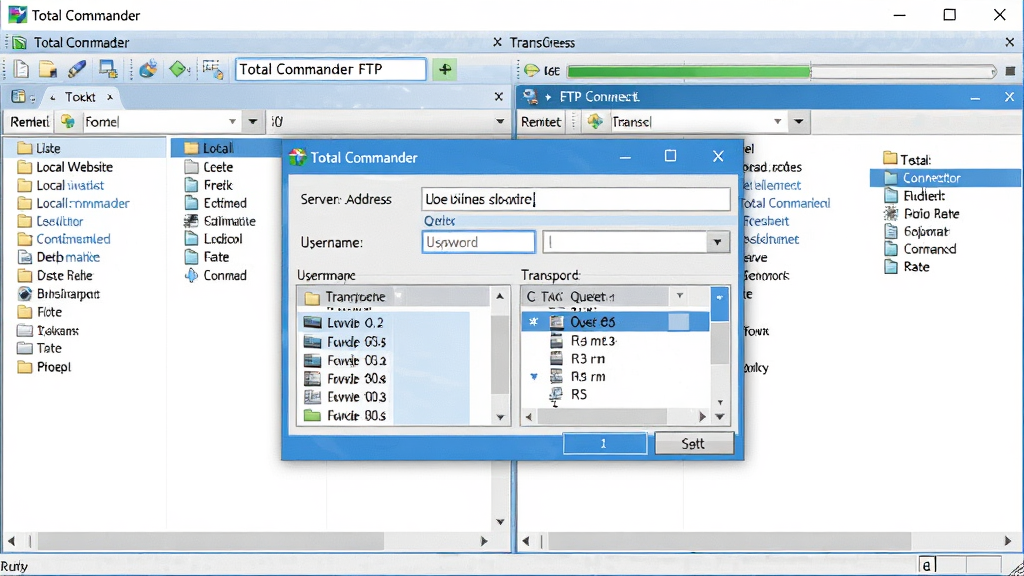Viewport: 1024px width, 576px height.
Task: Click the green folder icon beside Fande 80.s
Action: [312, 415]
